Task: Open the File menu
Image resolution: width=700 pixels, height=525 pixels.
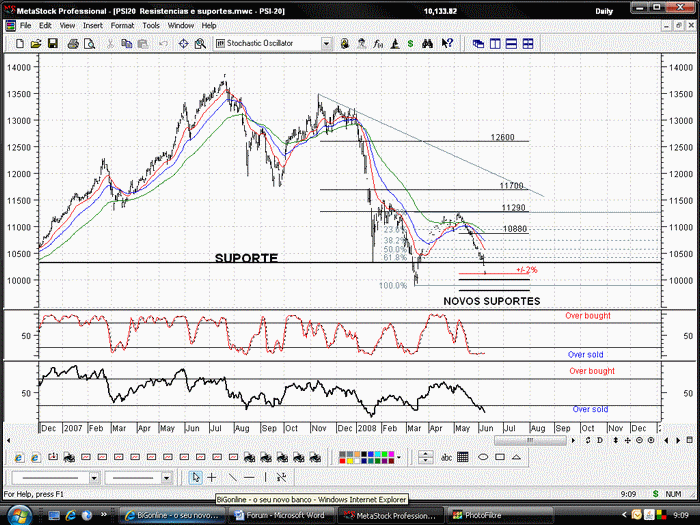Action: [25, 26]
